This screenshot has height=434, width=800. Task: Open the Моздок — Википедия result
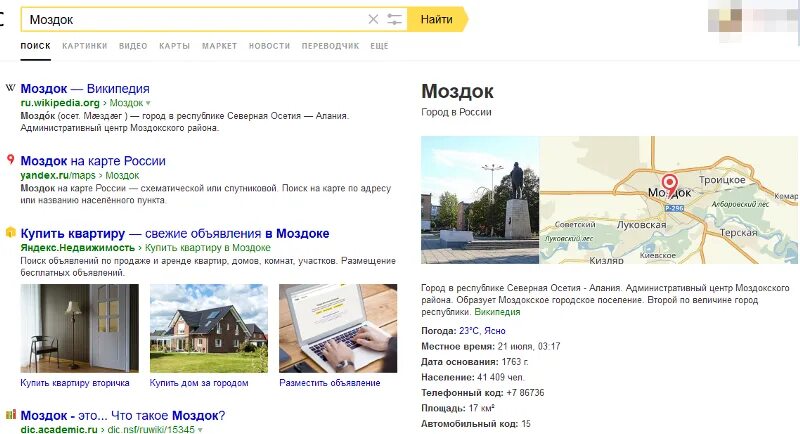click(85, 89)
